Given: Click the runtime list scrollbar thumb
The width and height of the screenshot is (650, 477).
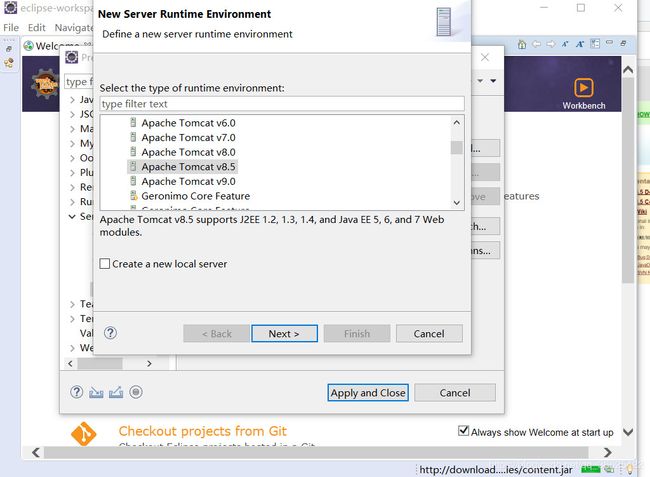Looking at the screenshot, I should coord(456,148).
